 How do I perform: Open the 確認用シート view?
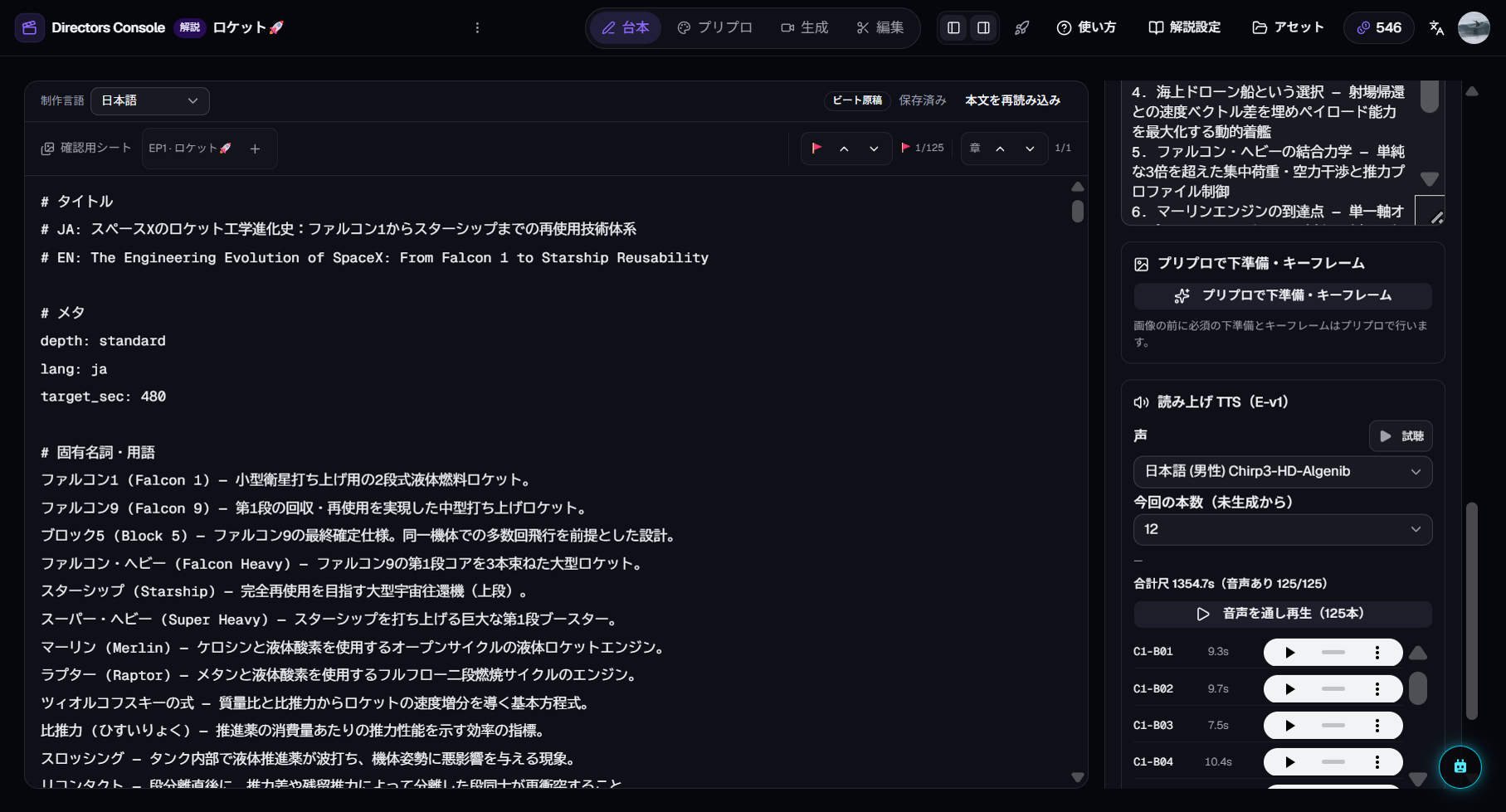pos(86,148)
